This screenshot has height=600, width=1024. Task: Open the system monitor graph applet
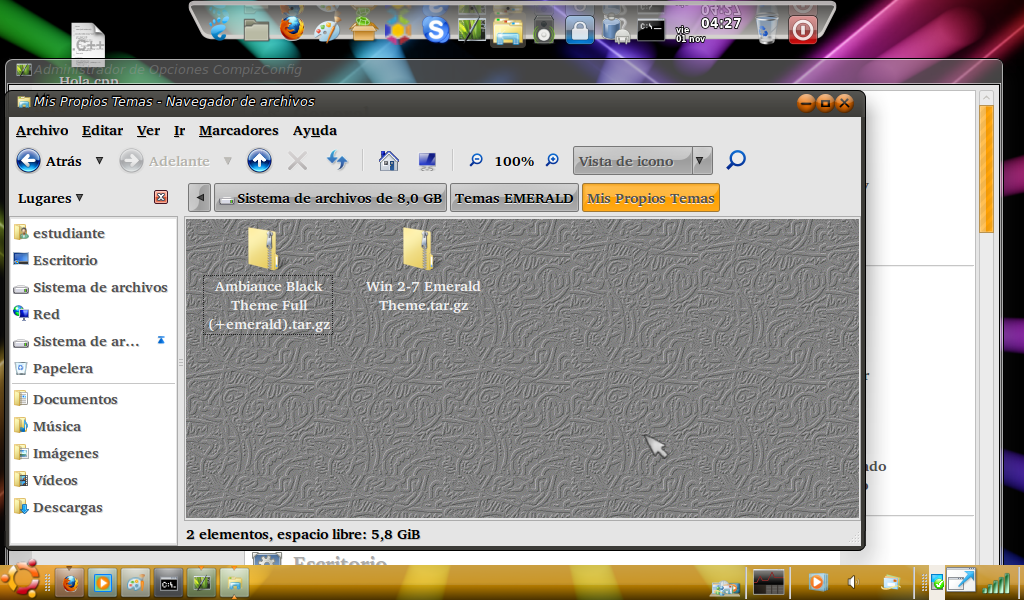click(768, 582)
